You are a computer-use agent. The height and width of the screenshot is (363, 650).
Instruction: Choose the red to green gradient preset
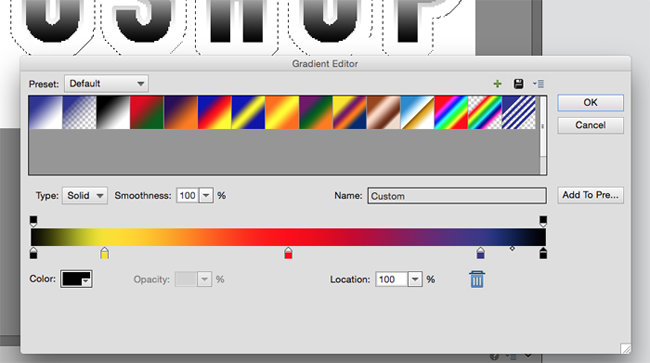point(147,112)
